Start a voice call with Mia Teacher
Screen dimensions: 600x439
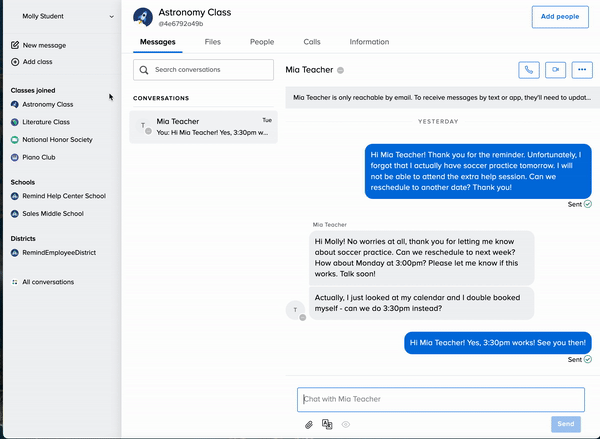(x=529, y=70)
